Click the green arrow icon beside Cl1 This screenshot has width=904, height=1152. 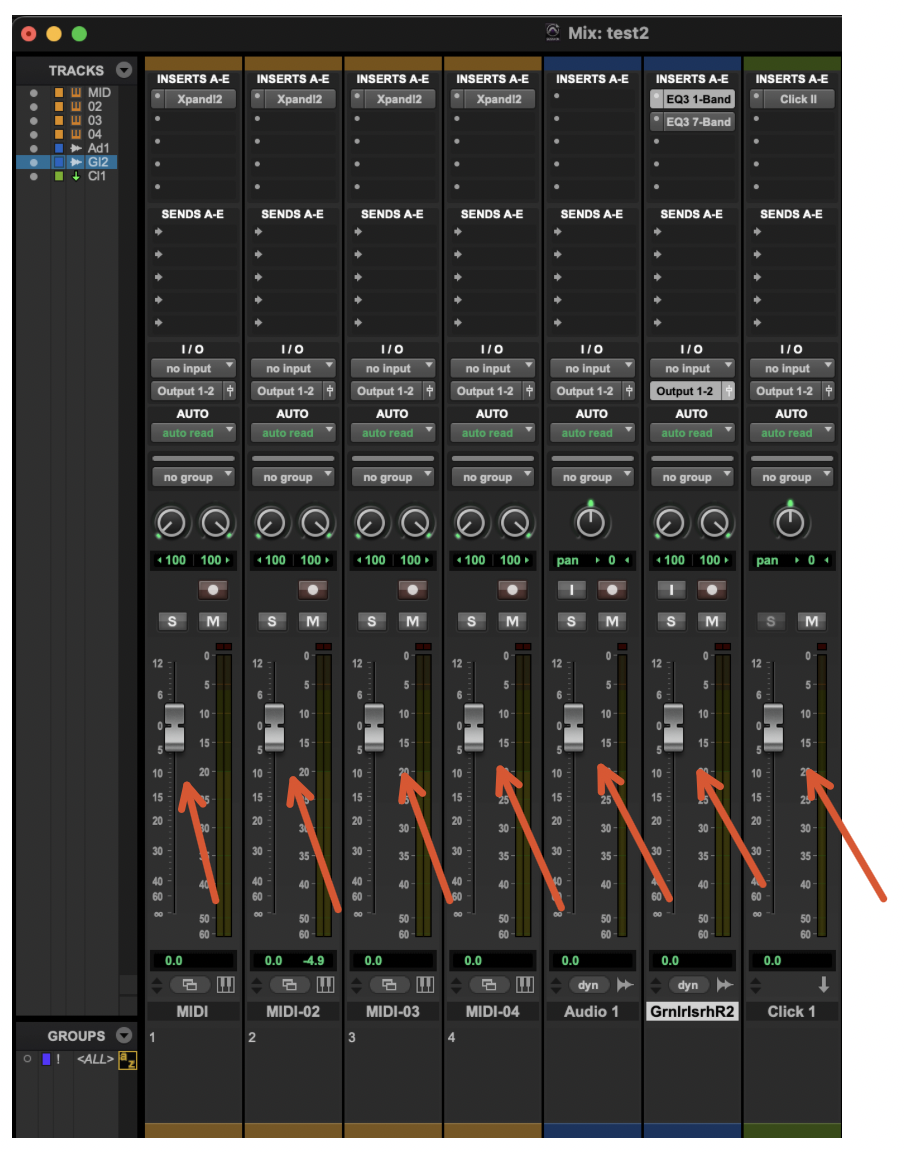point(75,176)
